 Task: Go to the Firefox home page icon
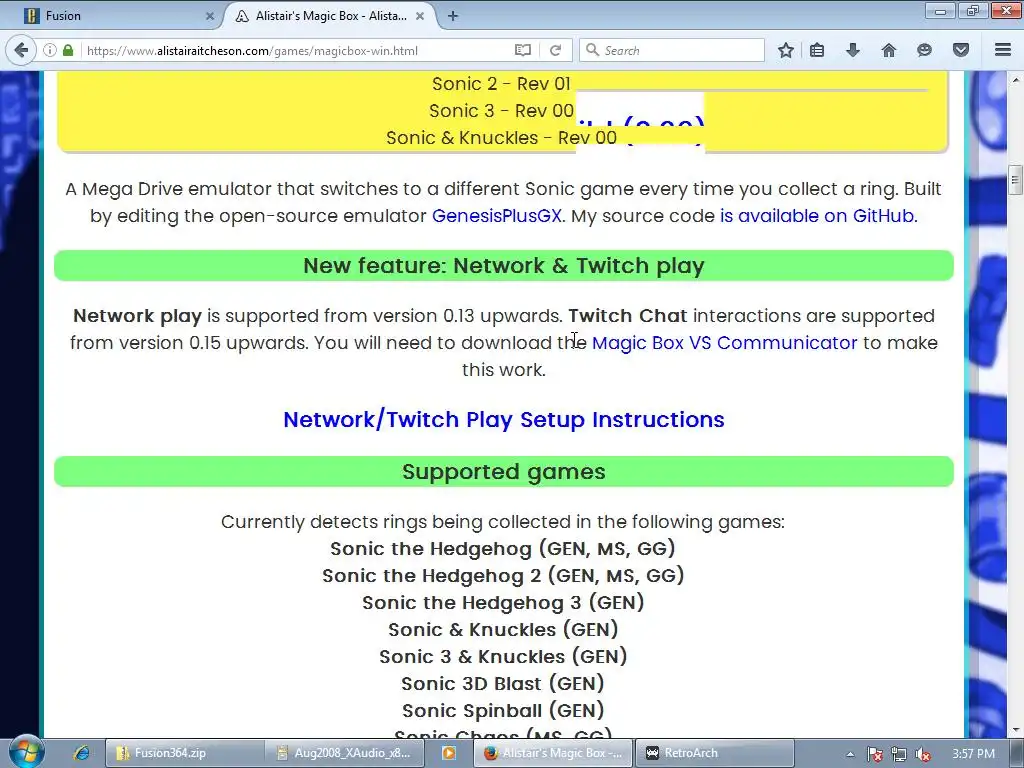pyautogui.click(x=888, y=50)
